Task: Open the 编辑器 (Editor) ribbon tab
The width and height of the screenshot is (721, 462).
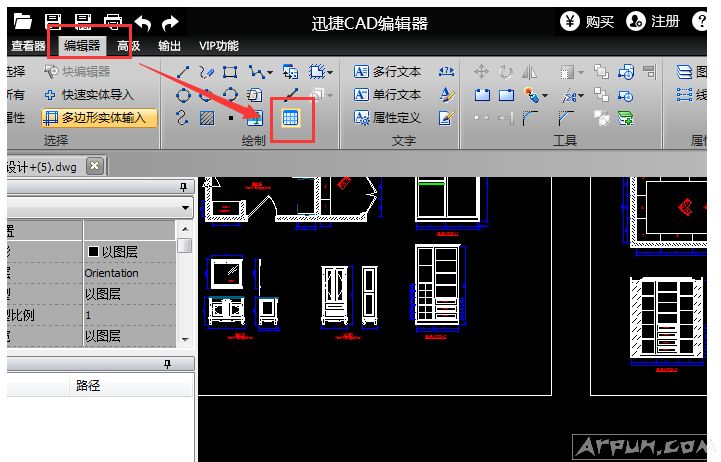Action: 81,45
